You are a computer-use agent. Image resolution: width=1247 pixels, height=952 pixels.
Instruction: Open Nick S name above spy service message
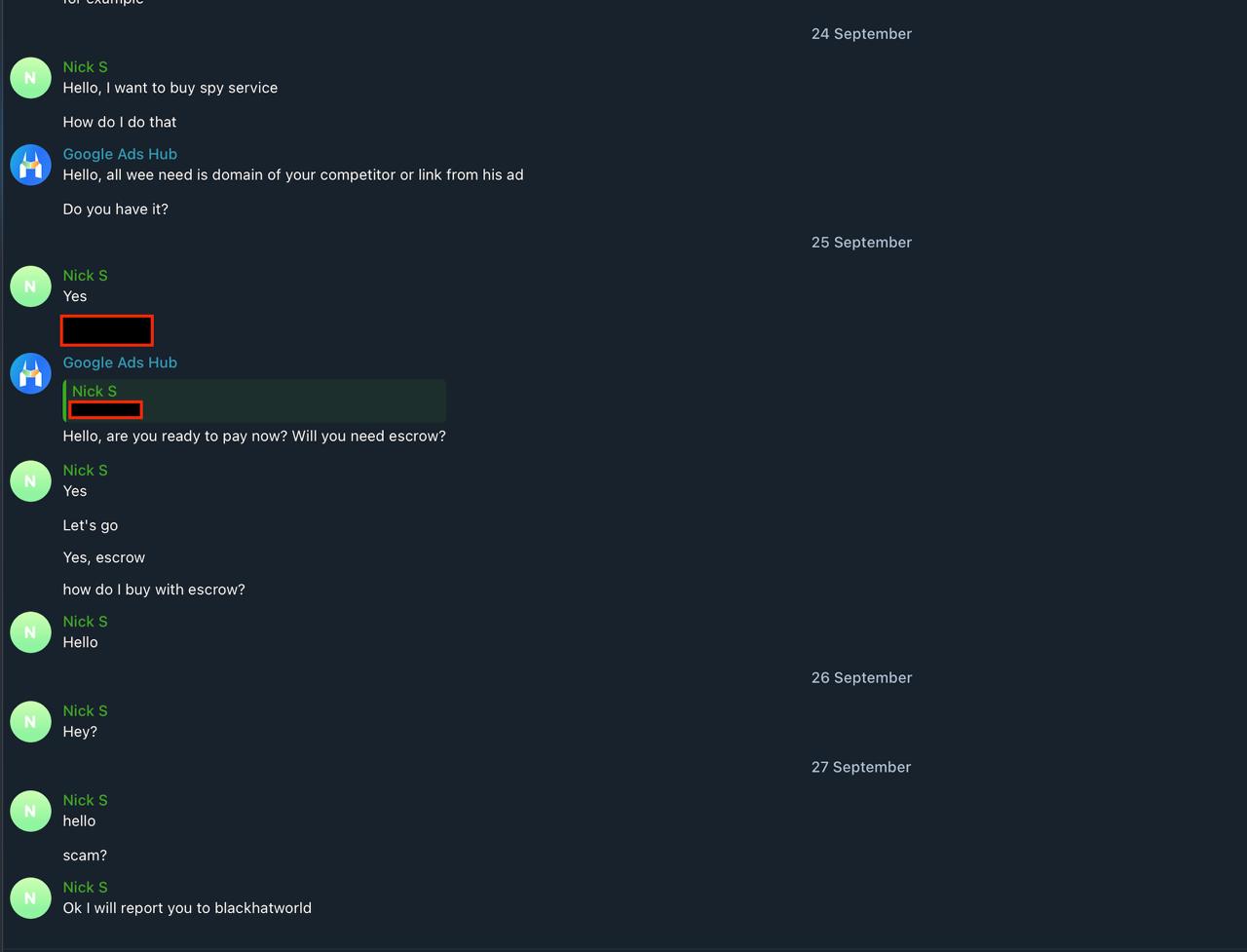pos(86,67)
